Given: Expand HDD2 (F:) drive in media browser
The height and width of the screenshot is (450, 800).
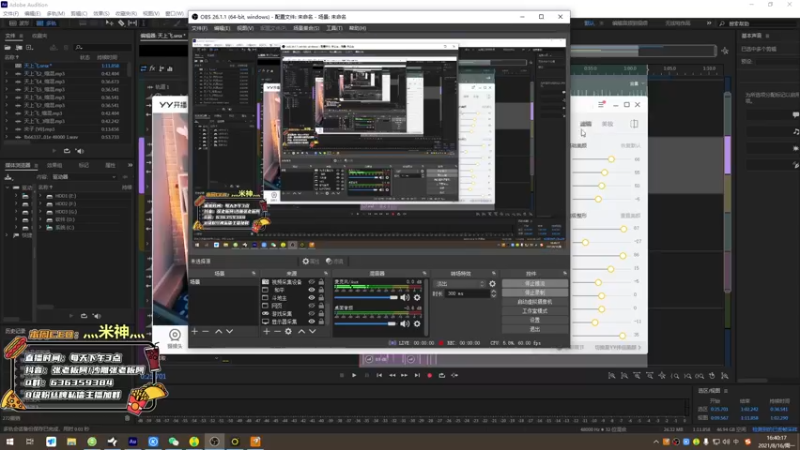Looking at the screenshot, I should [x=41, y=204].
